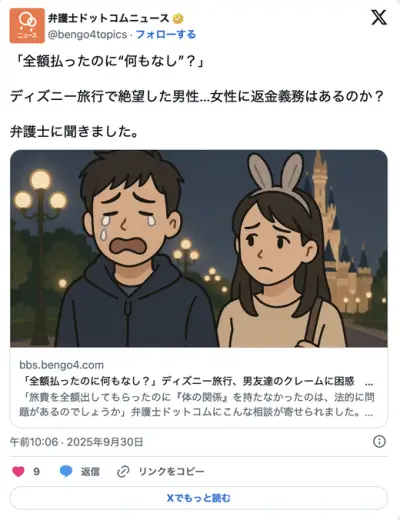
Task: Click リンクをコピー text
Action: (171, 471)
